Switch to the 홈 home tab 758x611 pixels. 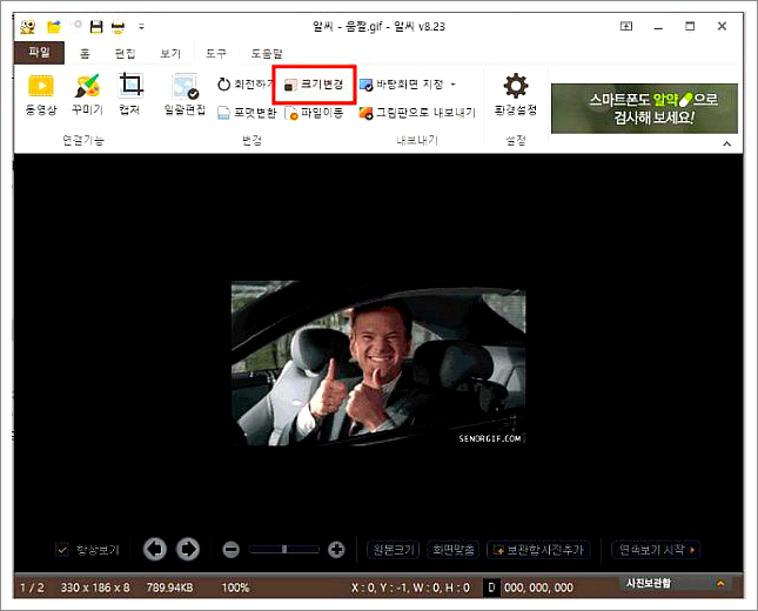85,53
